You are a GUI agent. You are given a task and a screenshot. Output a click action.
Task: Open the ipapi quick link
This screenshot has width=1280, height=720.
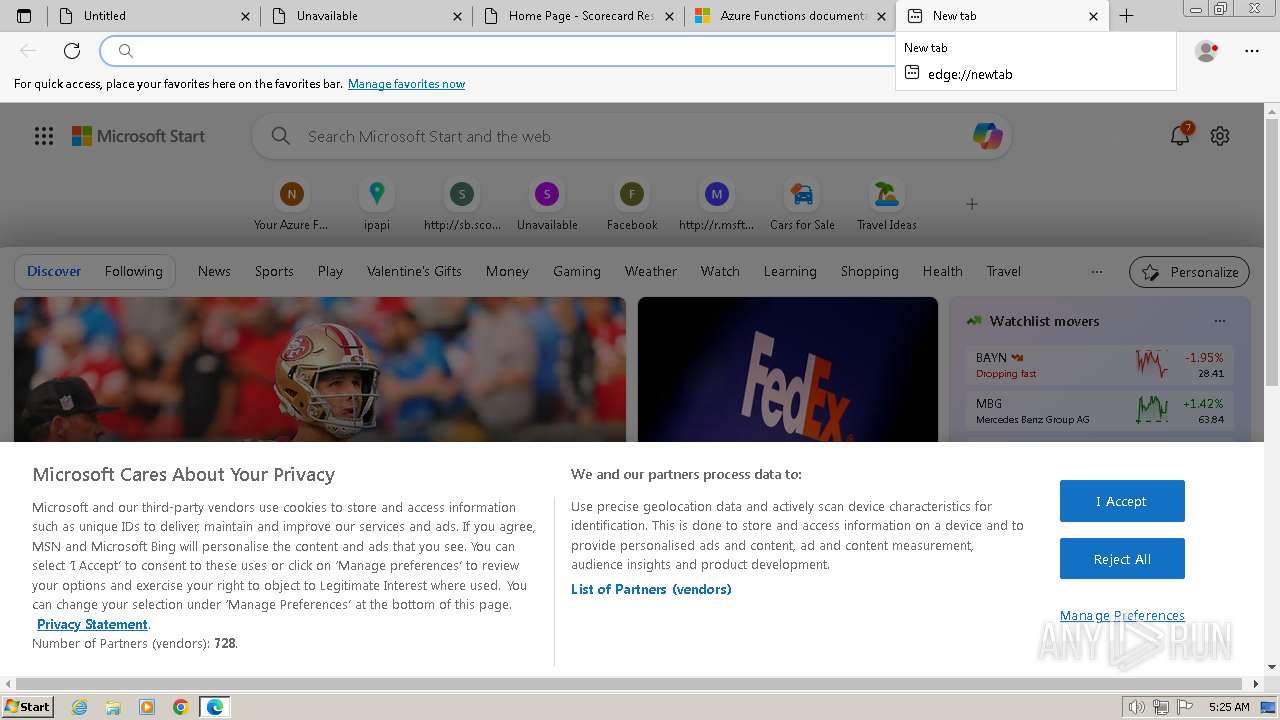[376, 205]
